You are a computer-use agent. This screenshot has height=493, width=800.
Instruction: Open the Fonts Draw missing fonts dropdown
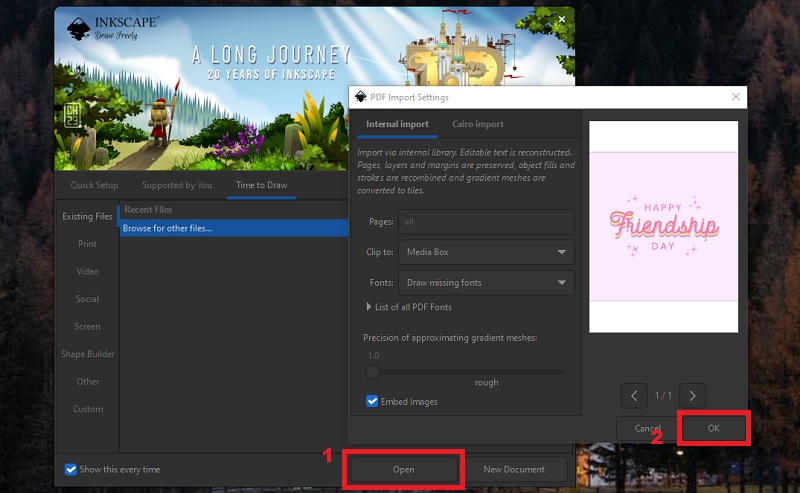point(486,283)
